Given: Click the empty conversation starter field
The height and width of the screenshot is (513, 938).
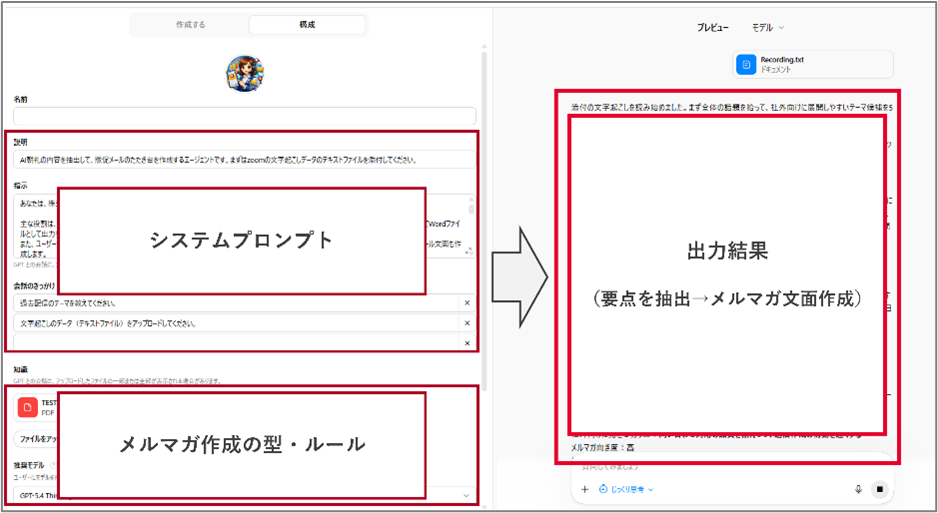Looking at the screenshot, I should tap(236, 343).
